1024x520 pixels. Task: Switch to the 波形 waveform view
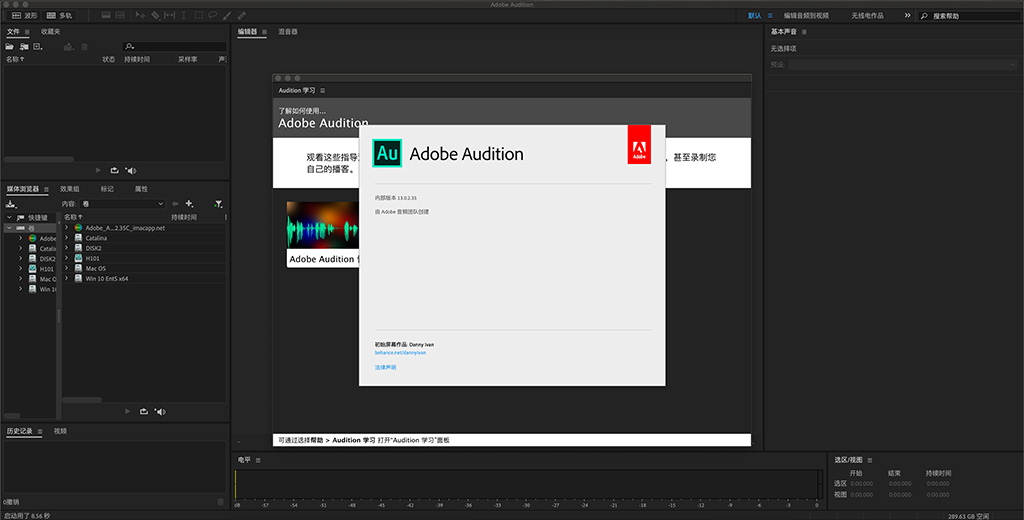25,15
